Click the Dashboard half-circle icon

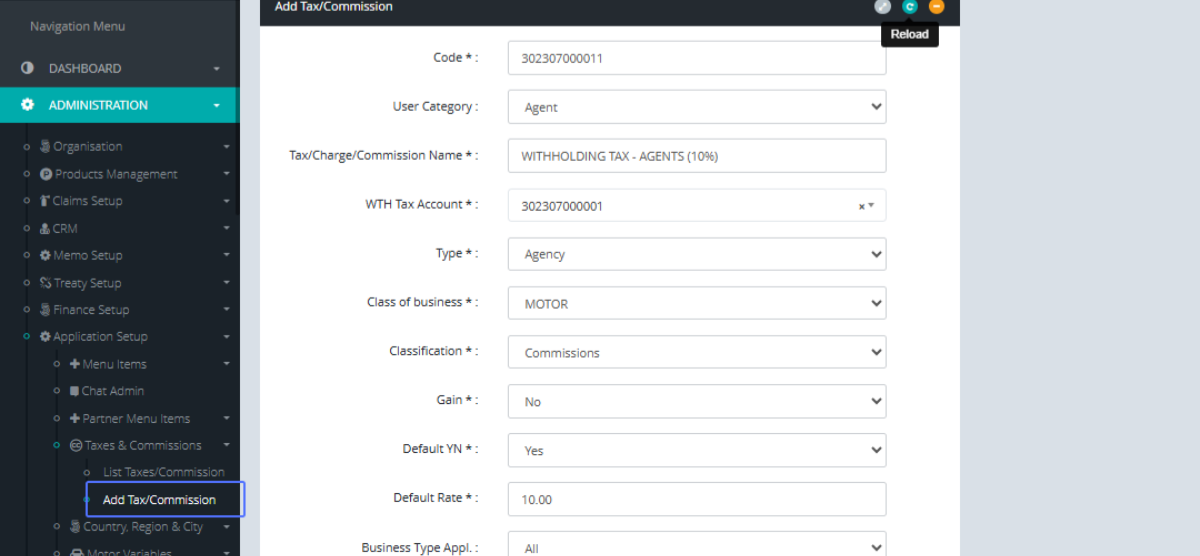click(27, 68)
